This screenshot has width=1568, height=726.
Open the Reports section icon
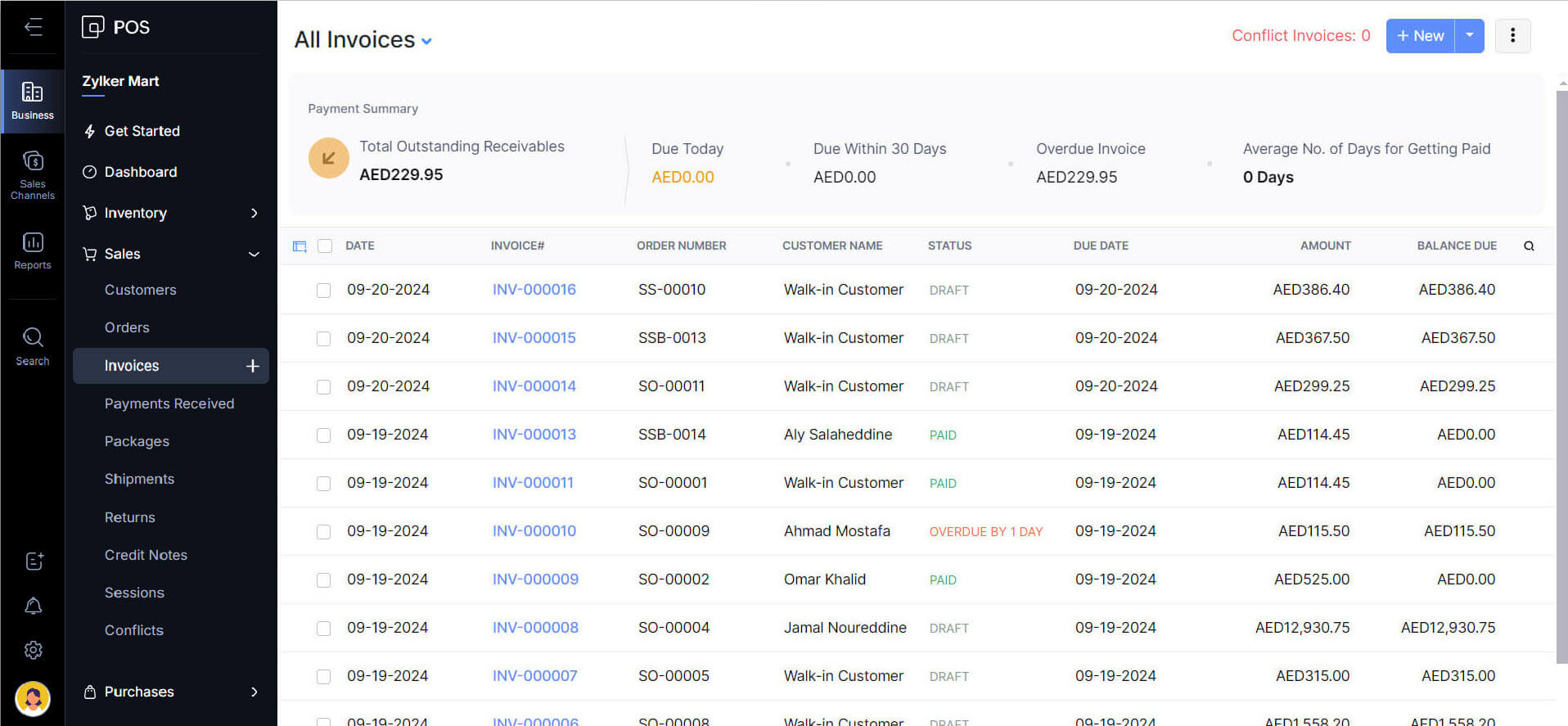pos(33,250)
